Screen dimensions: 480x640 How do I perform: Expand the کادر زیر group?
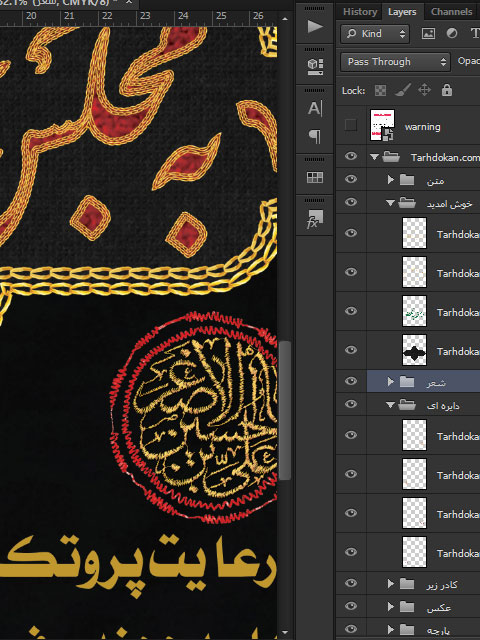[x=391, y=584]
